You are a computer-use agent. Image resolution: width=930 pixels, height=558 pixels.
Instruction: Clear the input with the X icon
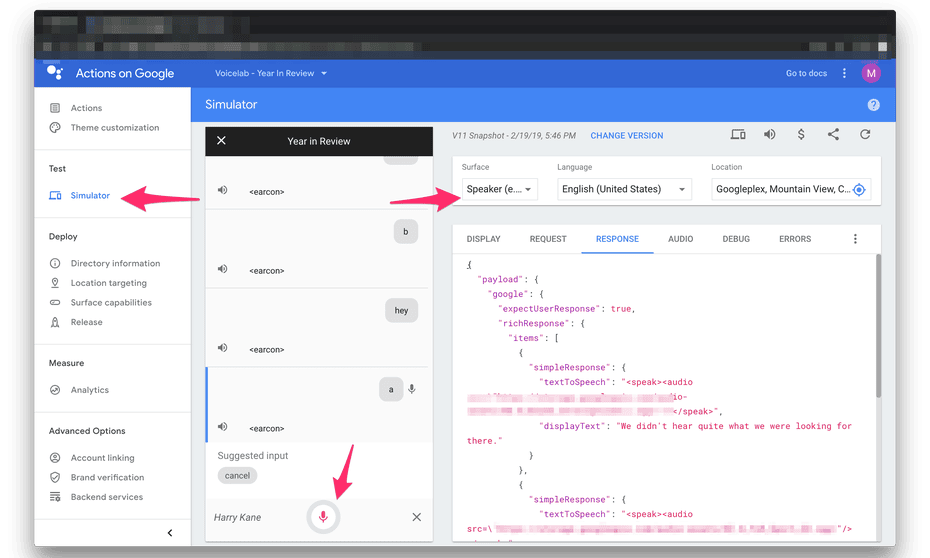(416, 517)
